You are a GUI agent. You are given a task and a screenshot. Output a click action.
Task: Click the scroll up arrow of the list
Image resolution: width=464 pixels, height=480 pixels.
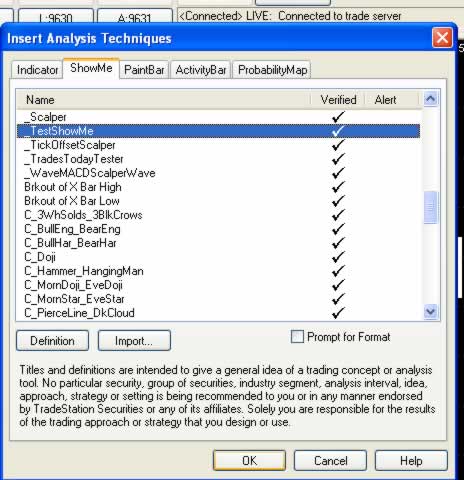tap(431, 99)
